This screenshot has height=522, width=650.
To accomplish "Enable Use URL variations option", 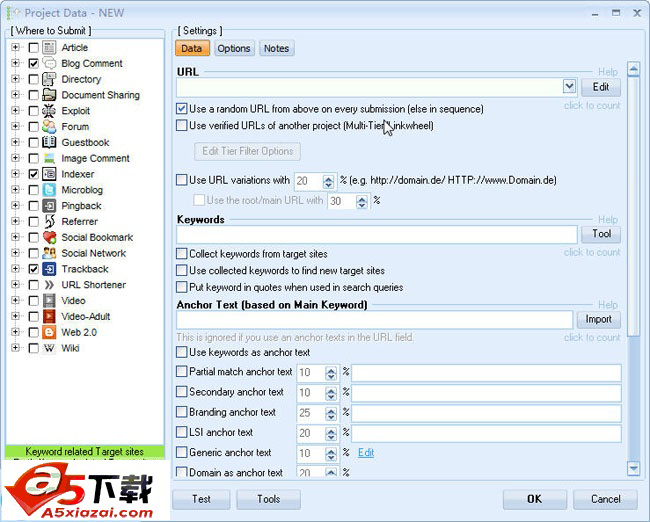I will click(x=182, y=180).
